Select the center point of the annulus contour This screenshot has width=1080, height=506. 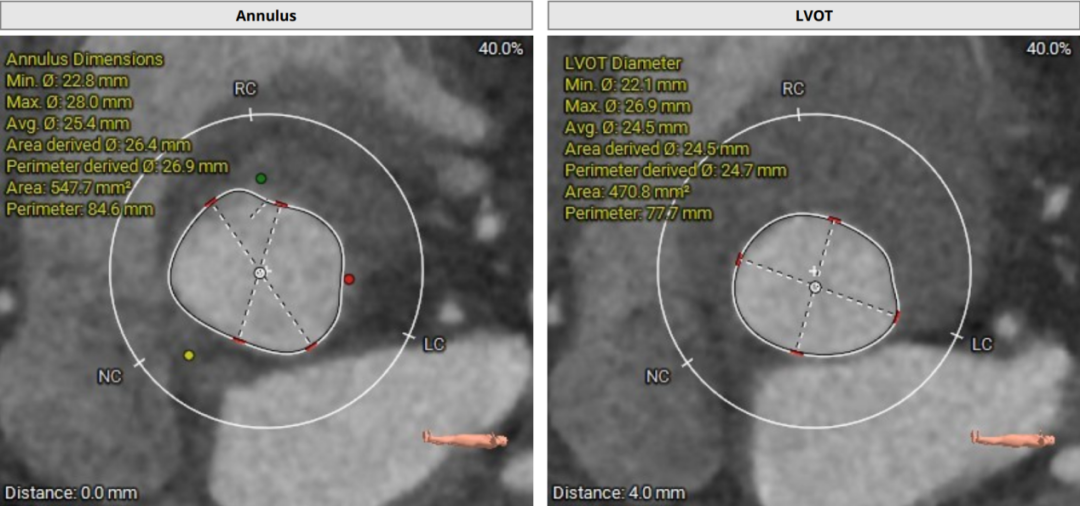(260, 272)
